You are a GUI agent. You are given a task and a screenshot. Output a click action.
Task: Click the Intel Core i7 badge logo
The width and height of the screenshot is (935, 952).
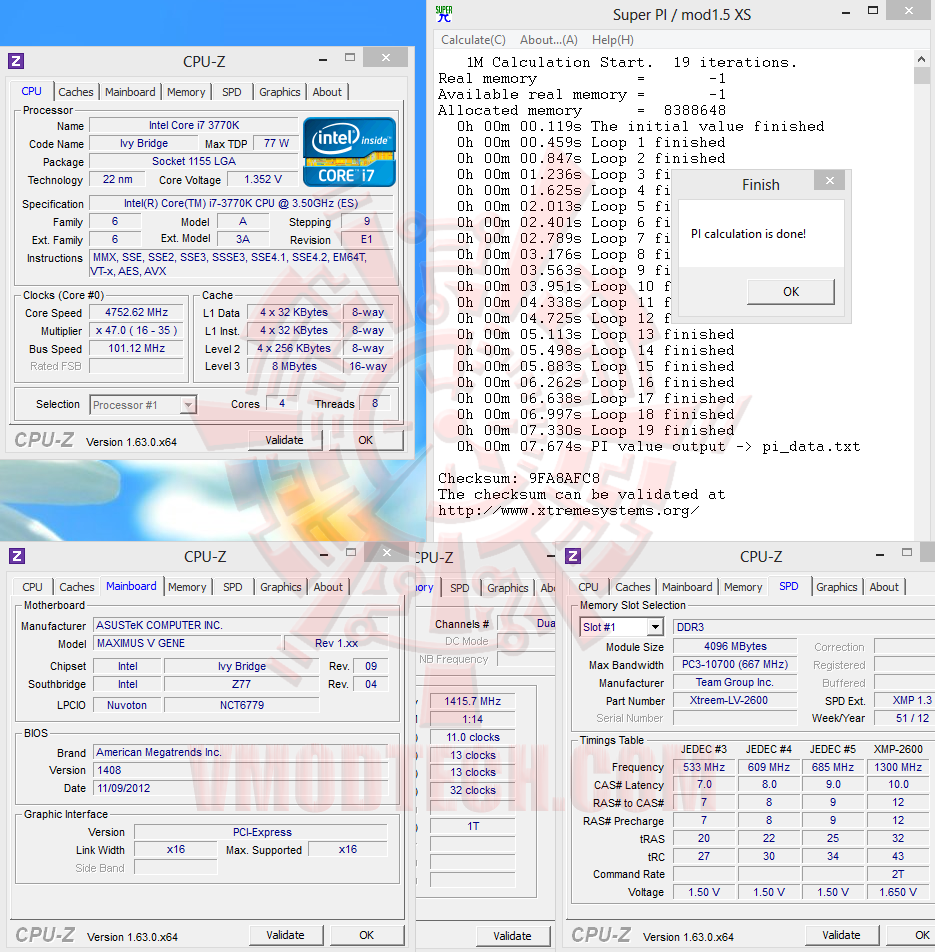(x=349, y=152)
